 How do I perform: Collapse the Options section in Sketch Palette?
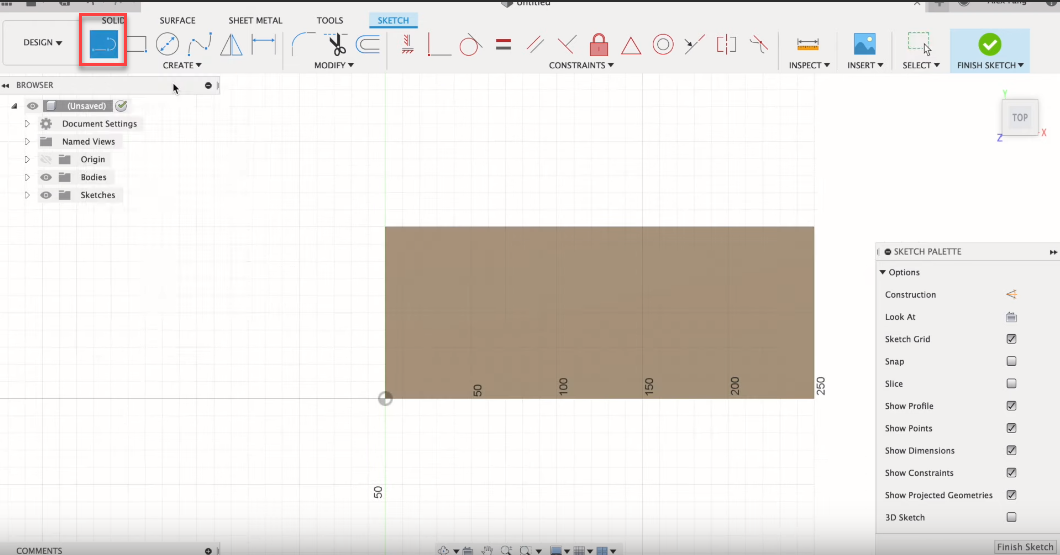tap(883, 272)
